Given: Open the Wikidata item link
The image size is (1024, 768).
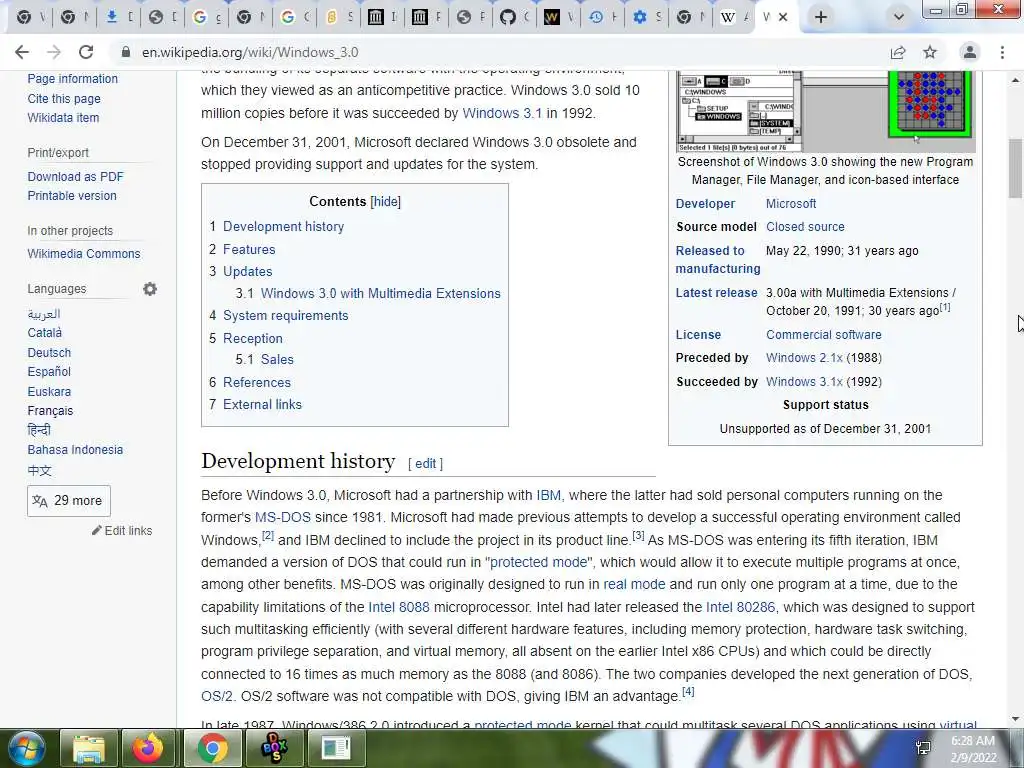Looking at the screenshot, I should click(x=63, y=118).
